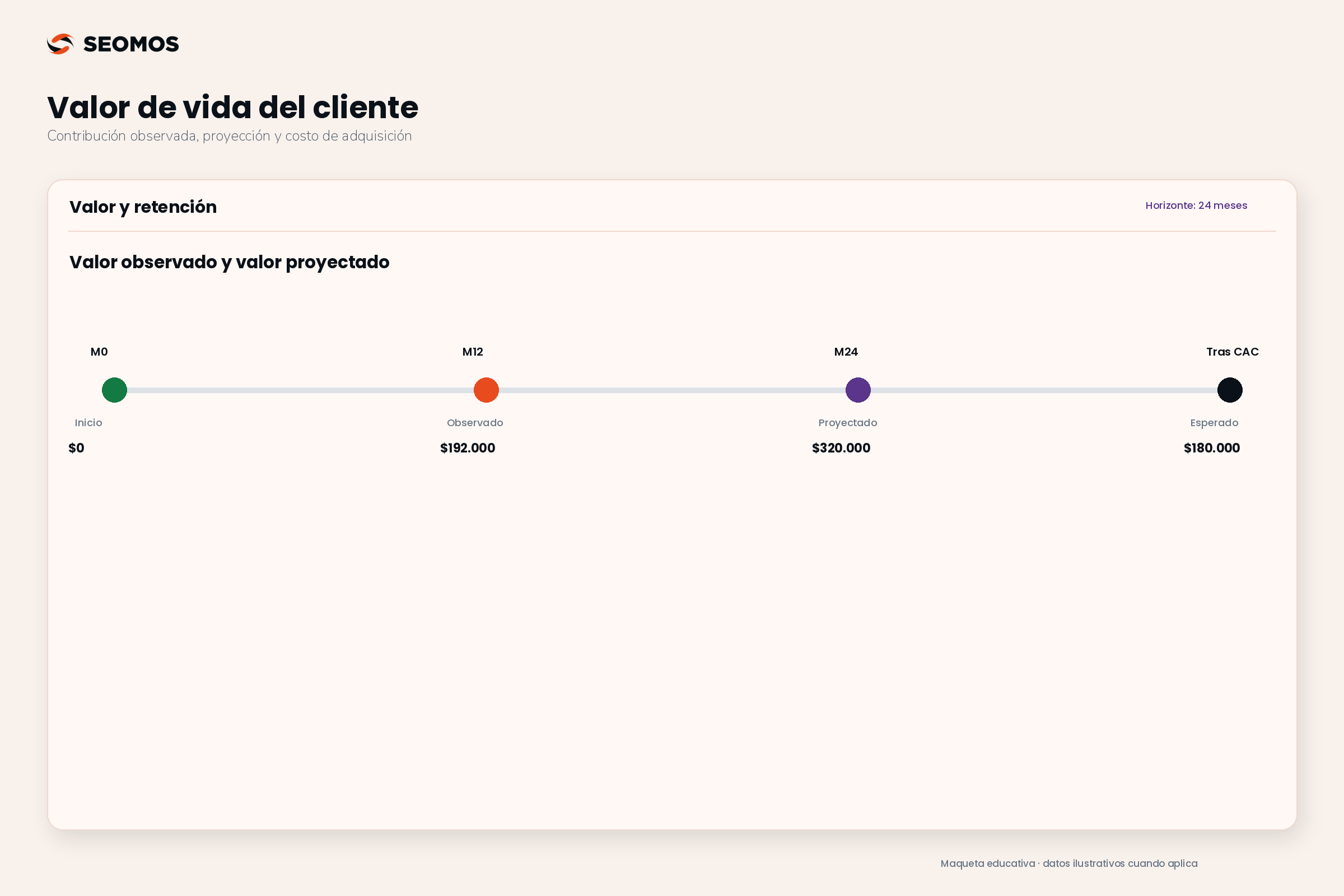Click the $320.000 value
Viewport: 1344px width, 896px height.
tap(841, 448)
